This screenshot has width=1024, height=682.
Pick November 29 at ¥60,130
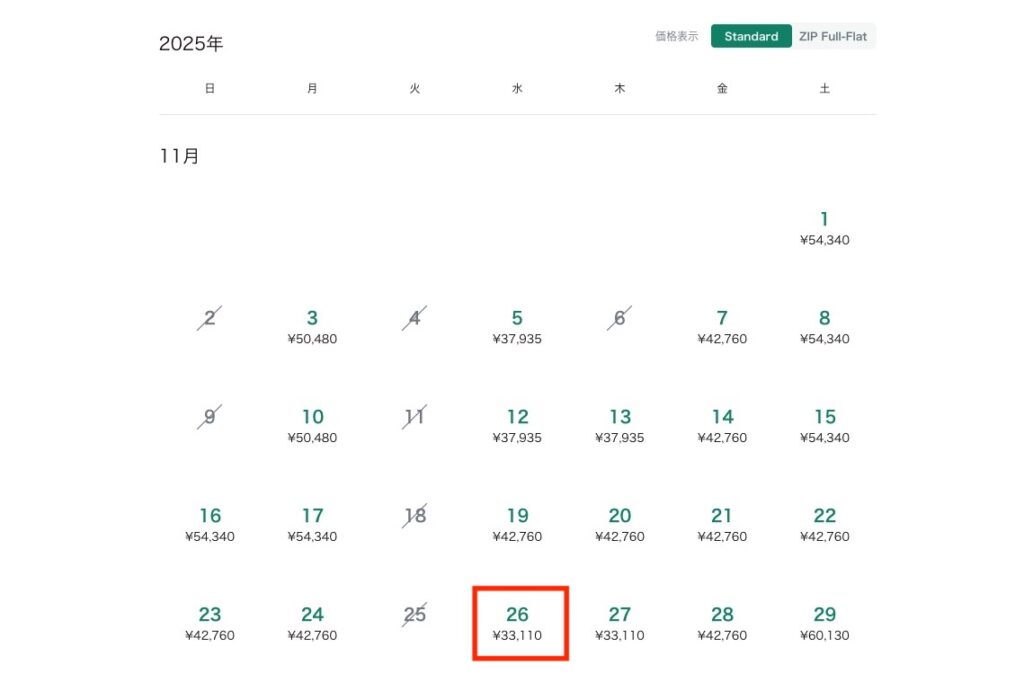tap(824, 623)
